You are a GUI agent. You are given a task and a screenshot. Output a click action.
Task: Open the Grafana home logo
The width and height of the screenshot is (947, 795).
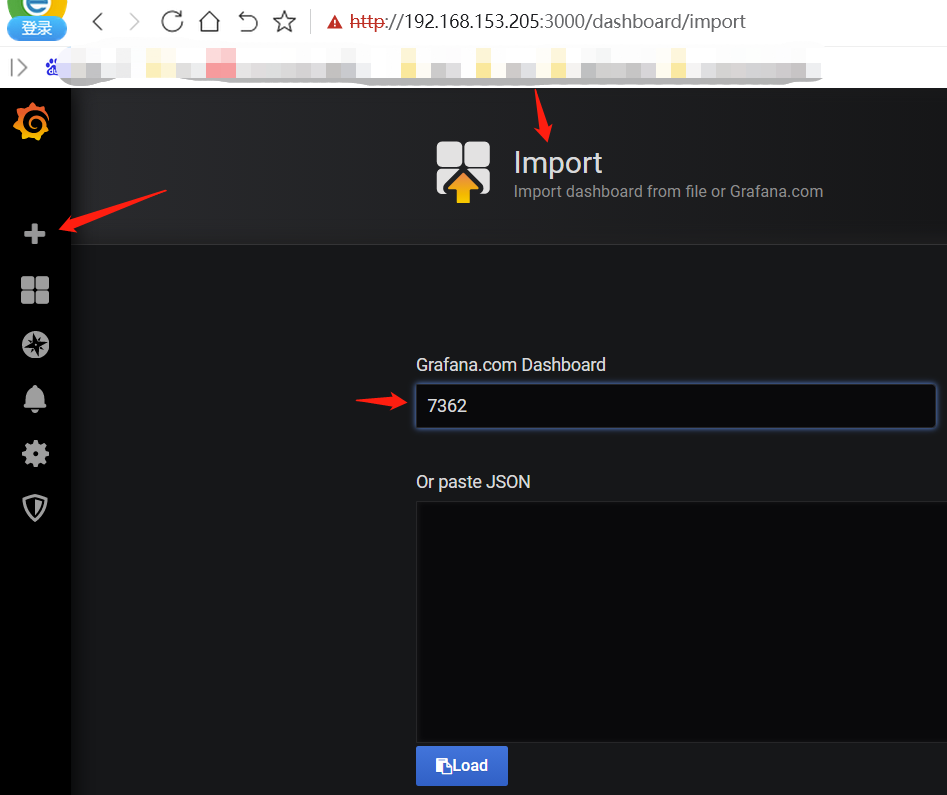(31, 121)
